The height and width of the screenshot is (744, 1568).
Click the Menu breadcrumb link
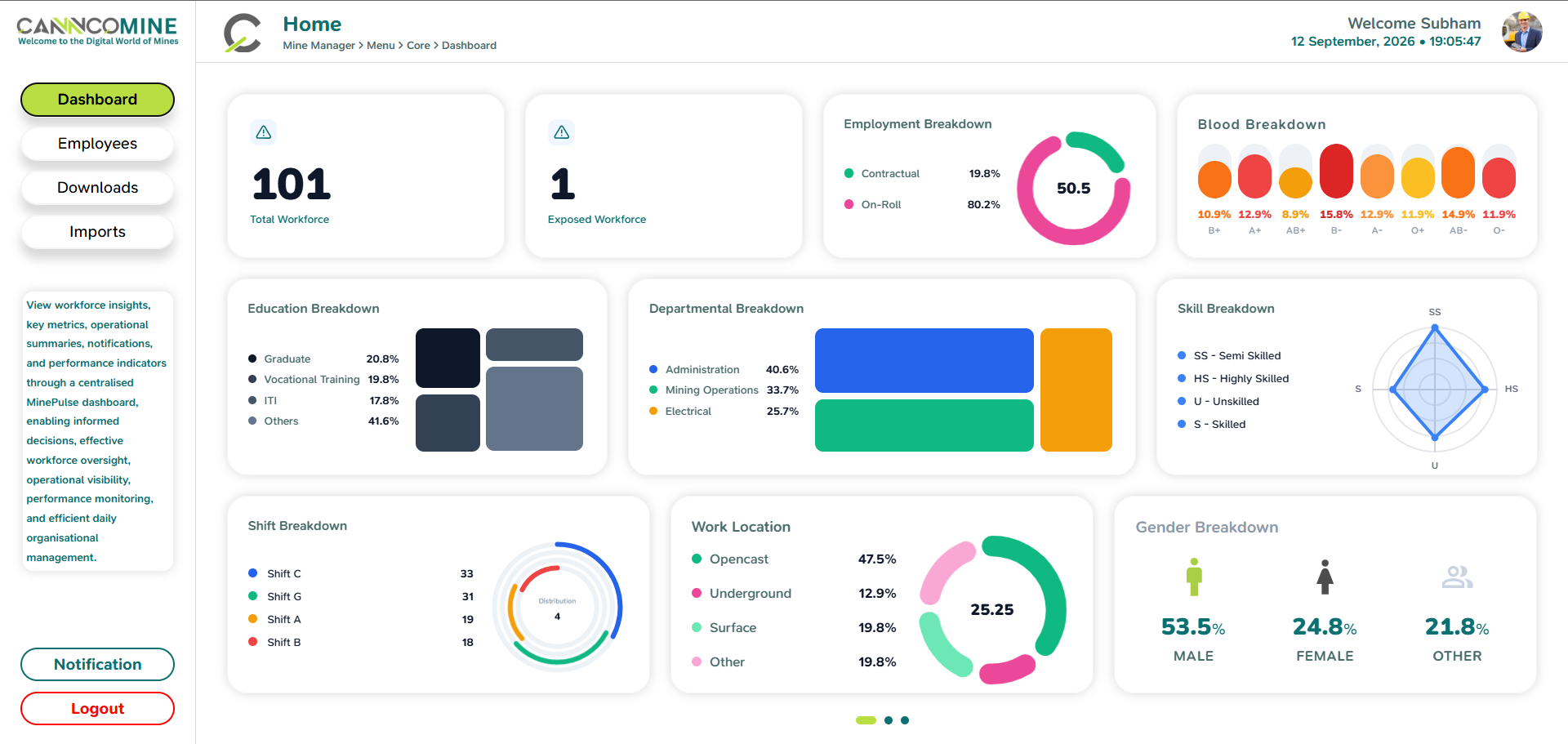[381, 46]
